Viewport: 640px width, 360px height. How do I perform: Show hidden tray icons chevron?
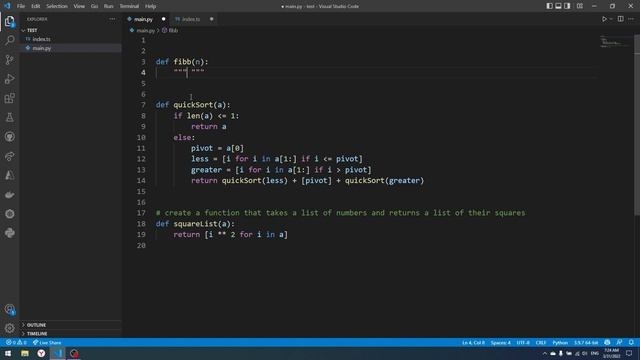point(544,353)
